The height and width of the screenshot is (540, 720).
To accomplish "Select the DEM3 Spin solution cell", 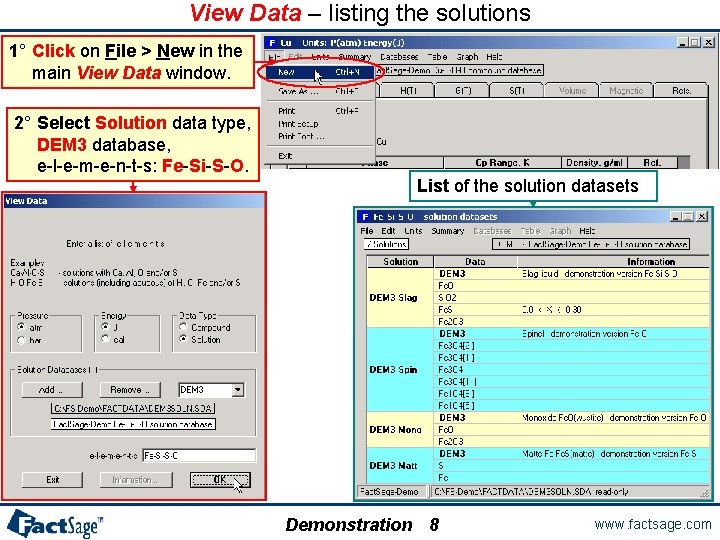I will click(400, 370).
